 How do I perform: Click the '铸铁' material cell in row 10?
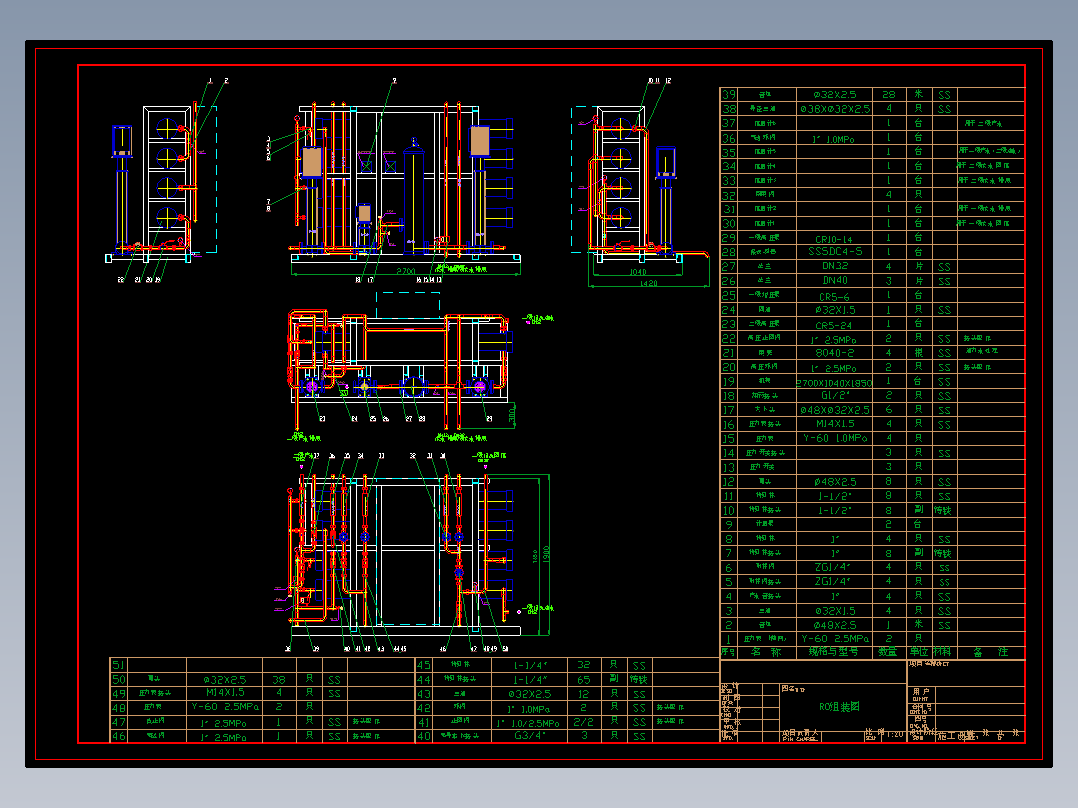943,510
